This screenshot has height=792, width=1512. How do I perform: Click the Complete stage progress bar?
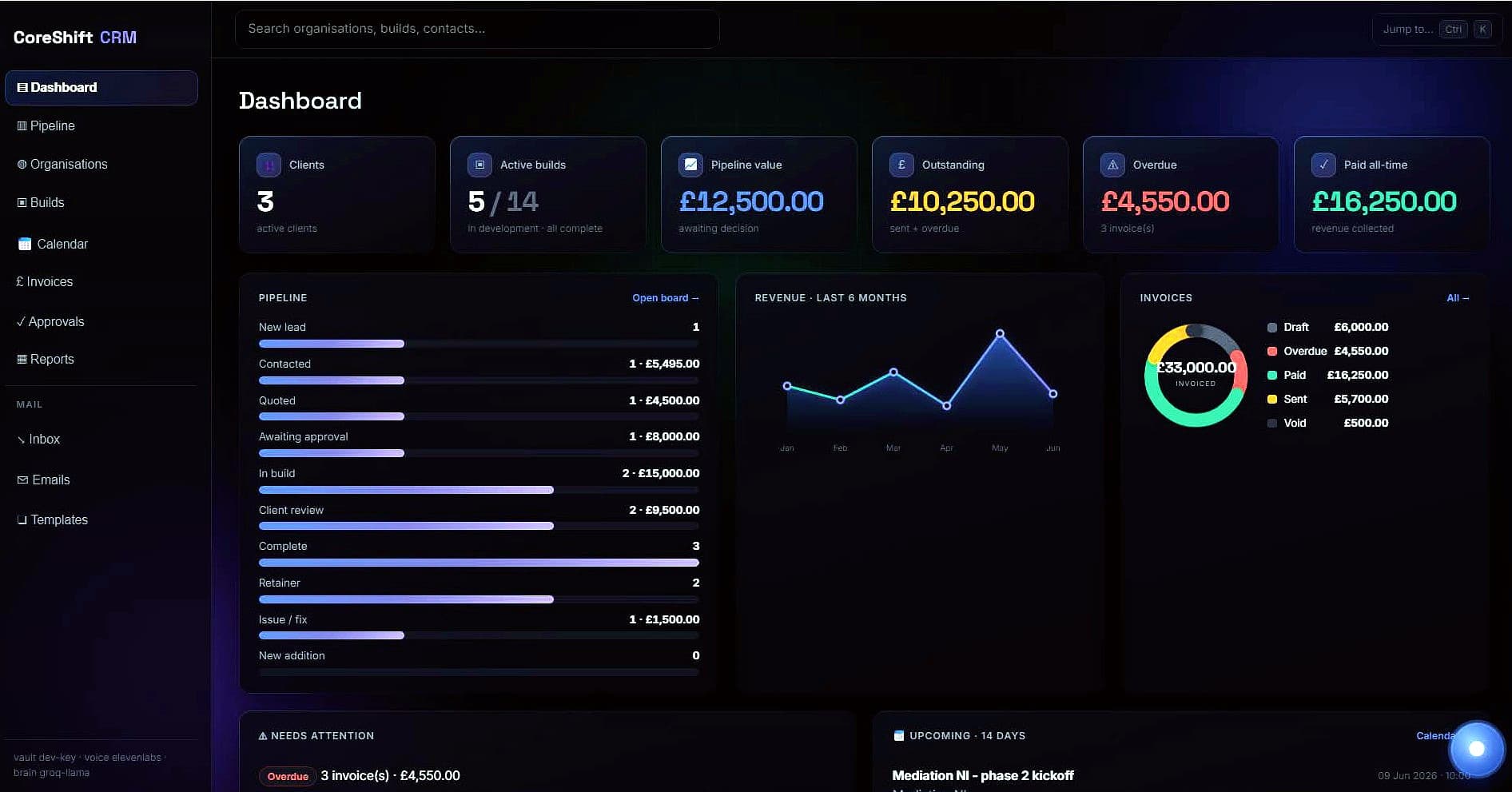[479, 563]
